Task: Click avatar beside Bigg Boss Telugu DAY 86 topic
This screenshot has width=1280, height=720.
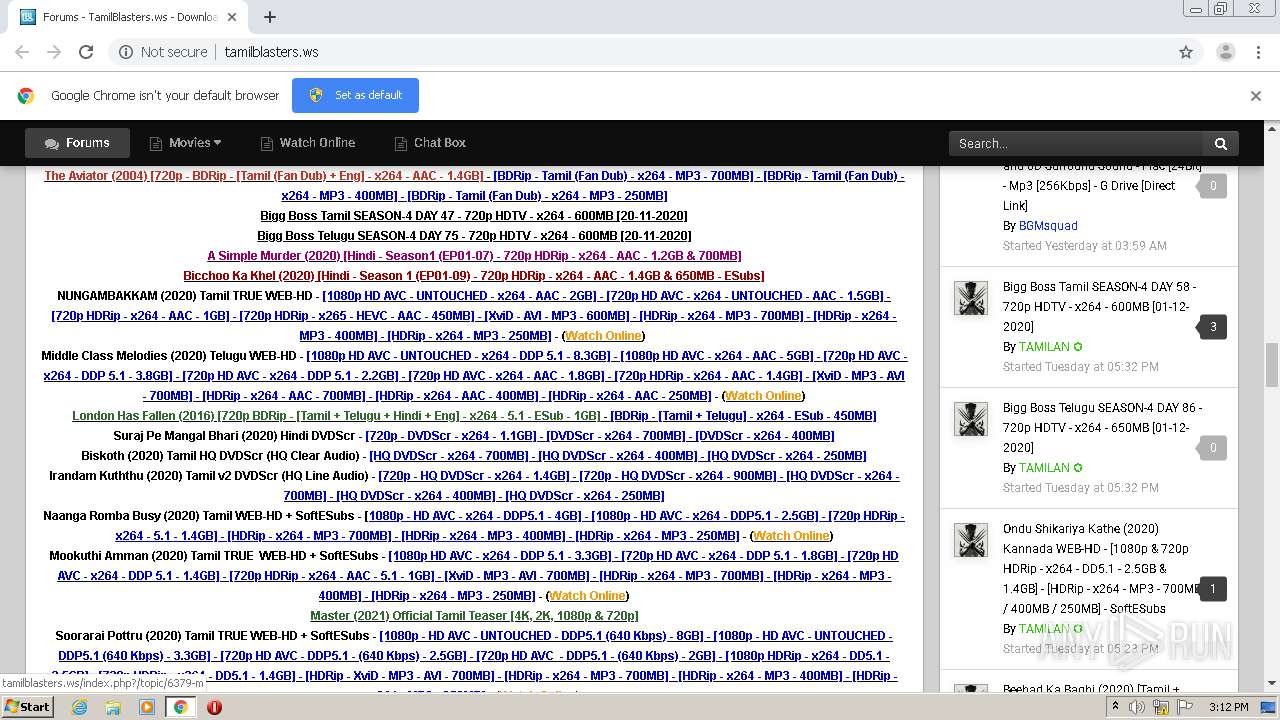Action: [x=971, y=419]
